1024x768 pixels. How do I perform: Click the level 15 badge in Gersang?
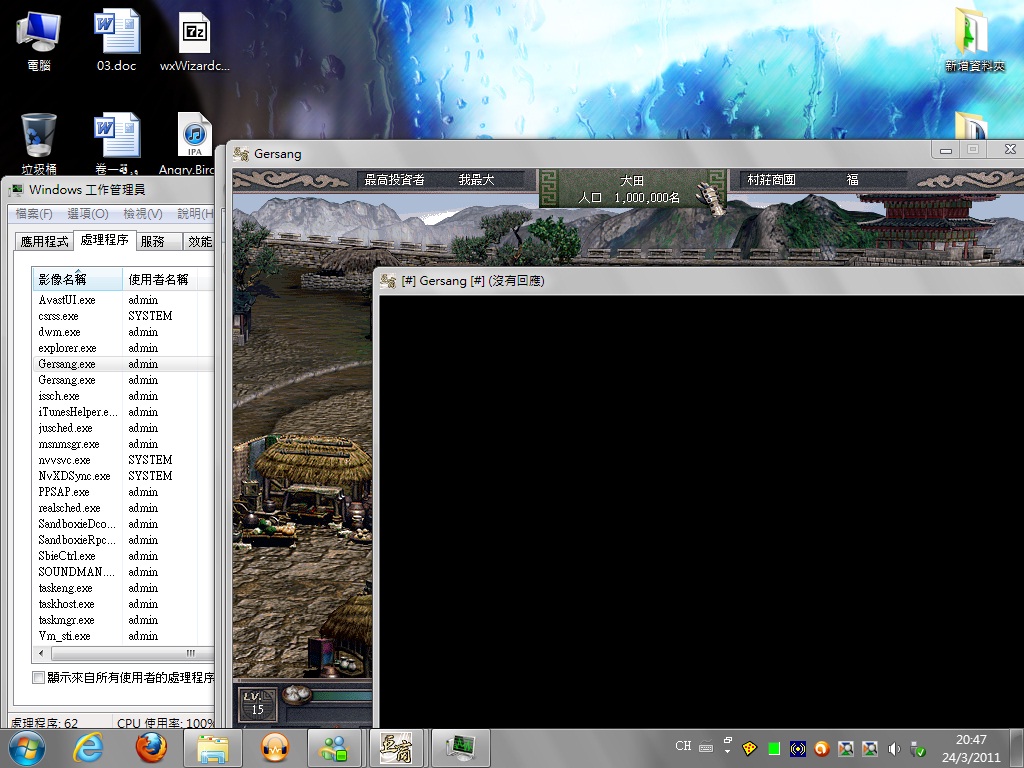pyautogui.click(x=257, y=705)
